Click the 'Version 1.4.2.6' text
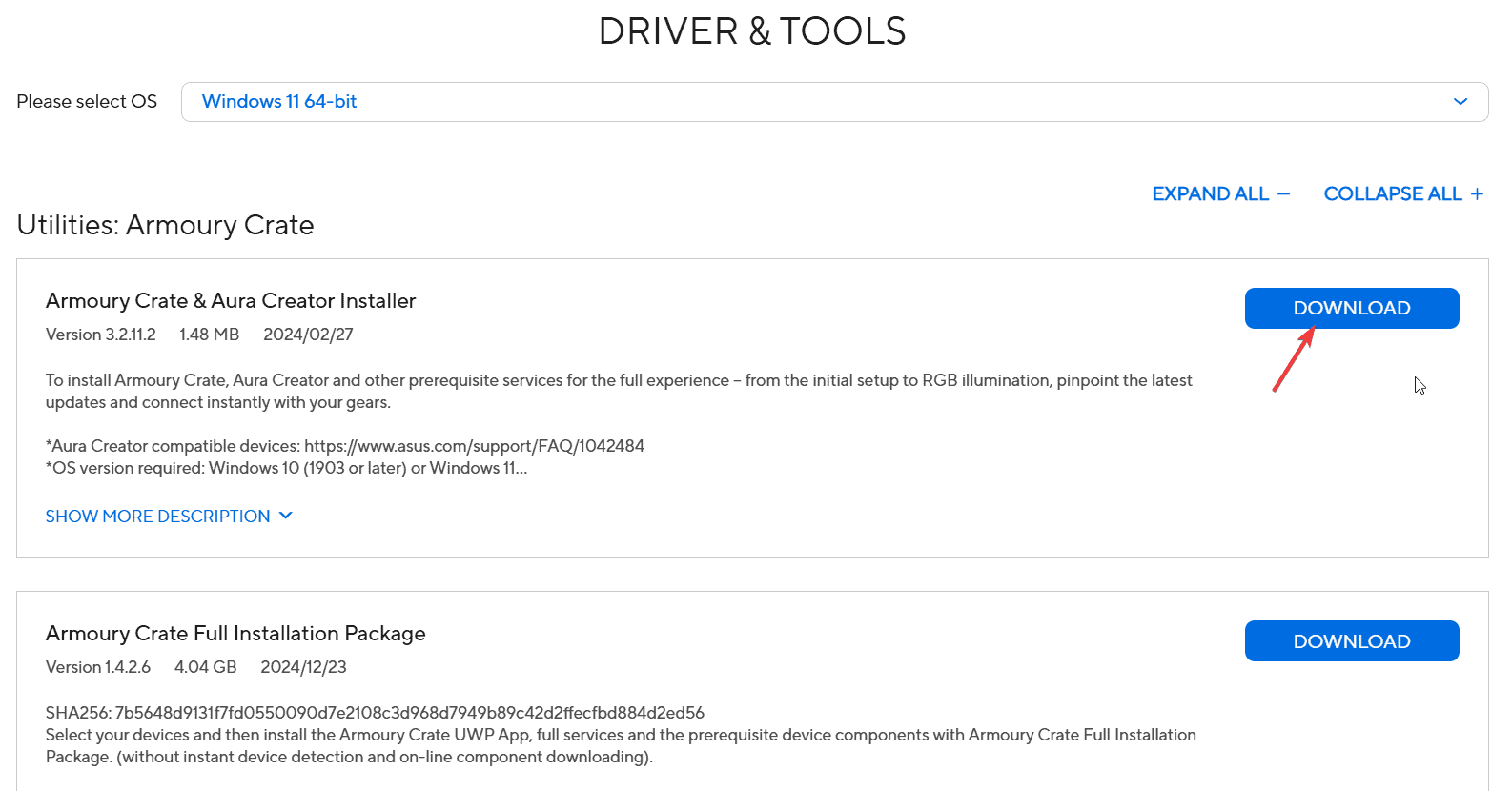 coord(98,667)
